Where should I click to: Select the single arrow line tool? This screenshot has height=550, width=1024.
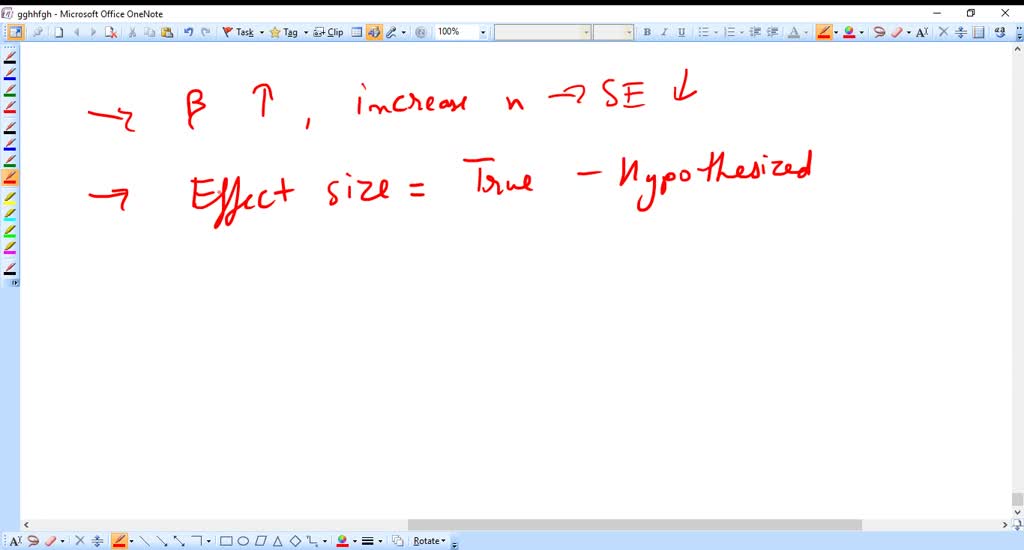[x=161, y=541]
